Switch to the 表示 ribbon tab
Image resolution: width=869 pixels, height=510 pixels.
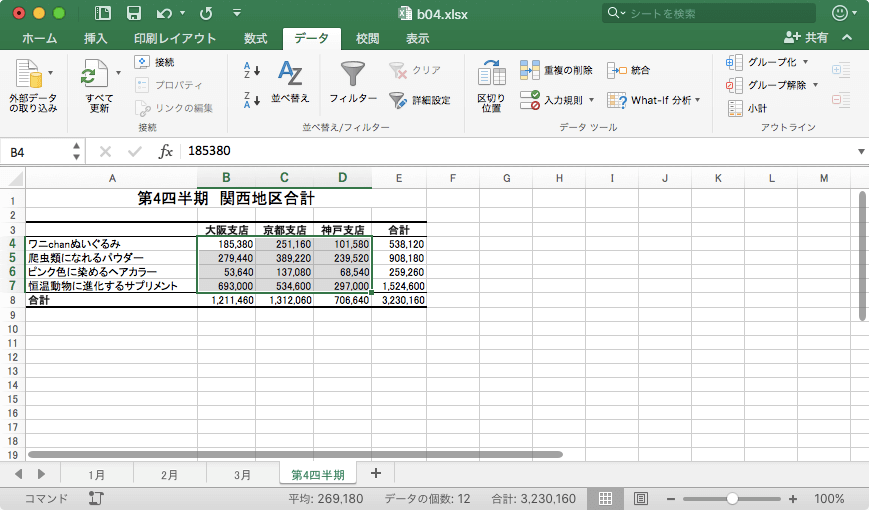[x=417, y=38]
